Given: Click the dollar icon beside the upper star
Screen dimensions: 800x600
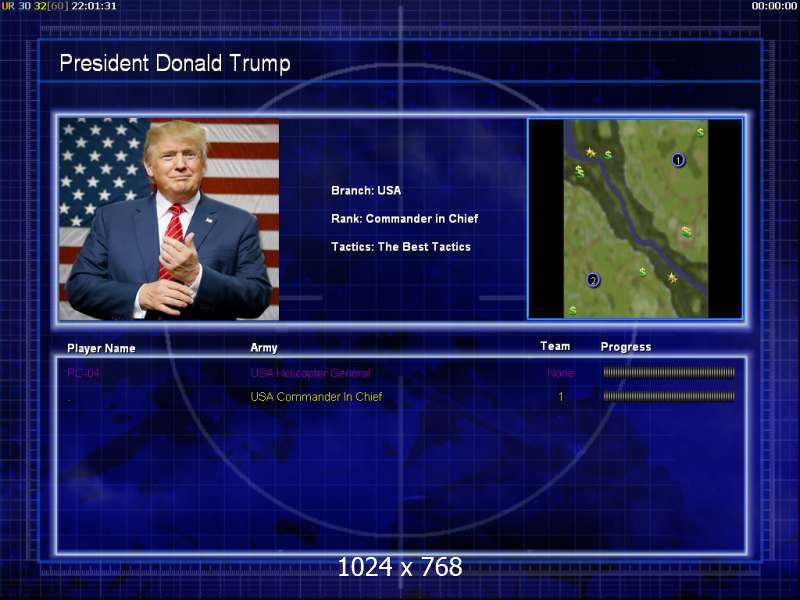Looking at the screenshot, I should tap(608, 154).
